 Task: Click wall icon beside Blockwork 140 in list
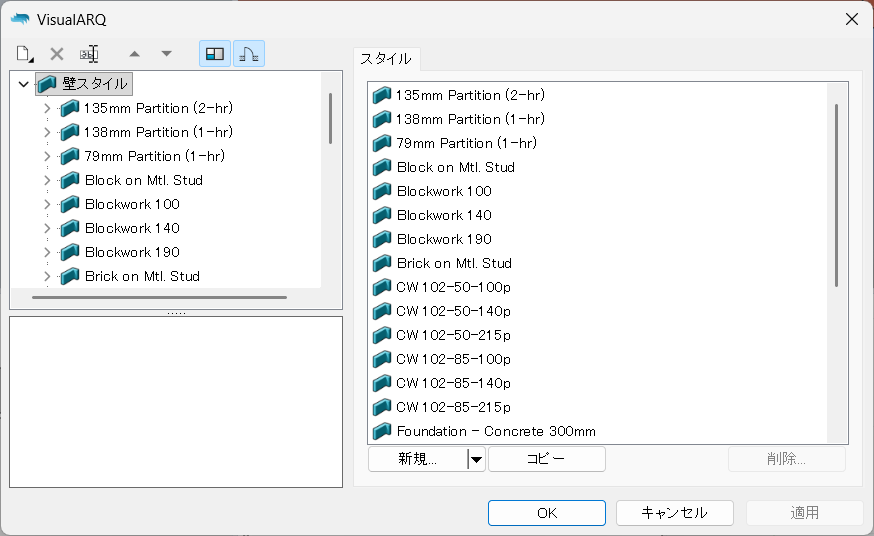pos(382,215)
